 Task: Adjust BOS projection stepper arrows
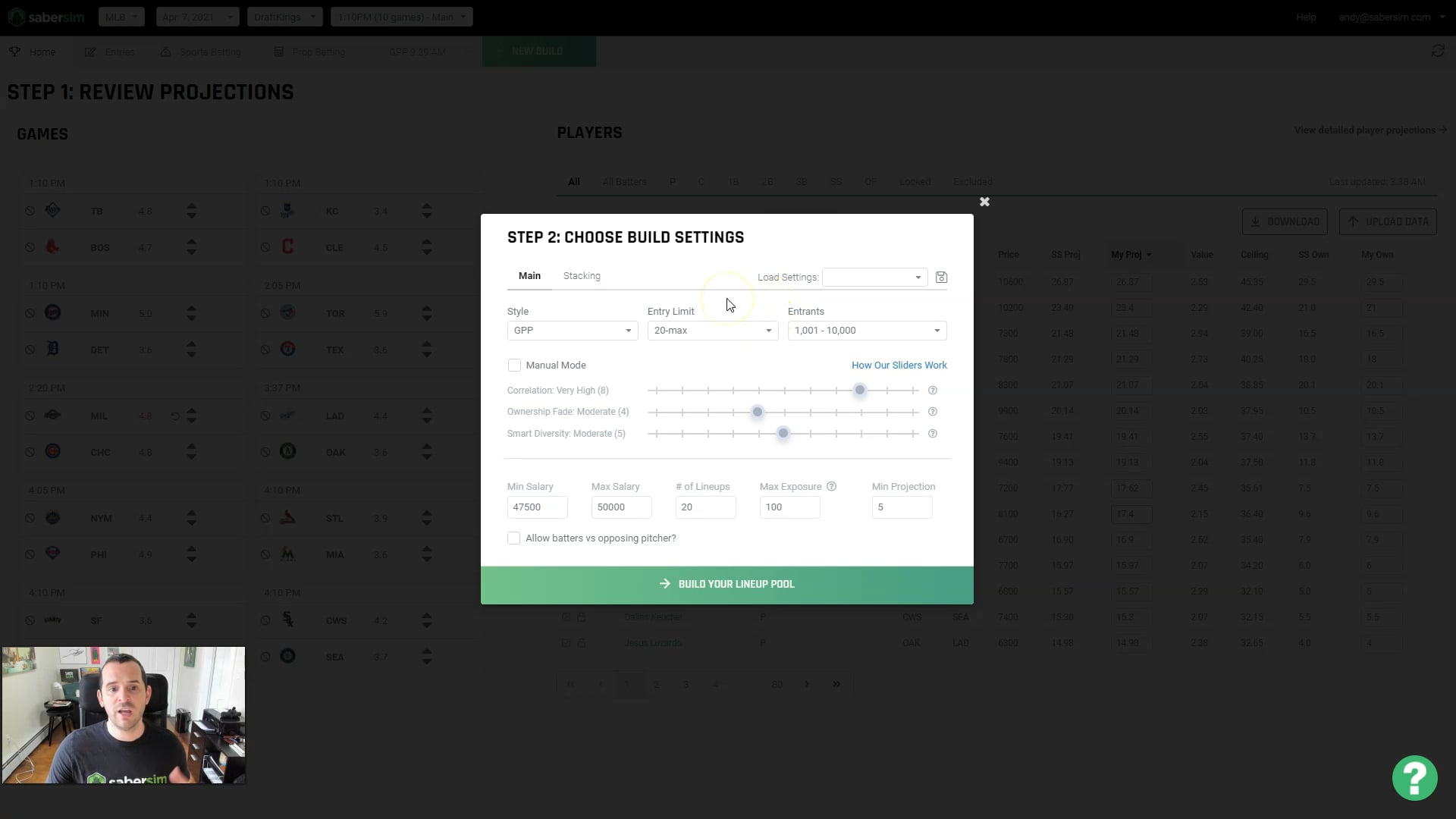[191, 247]
